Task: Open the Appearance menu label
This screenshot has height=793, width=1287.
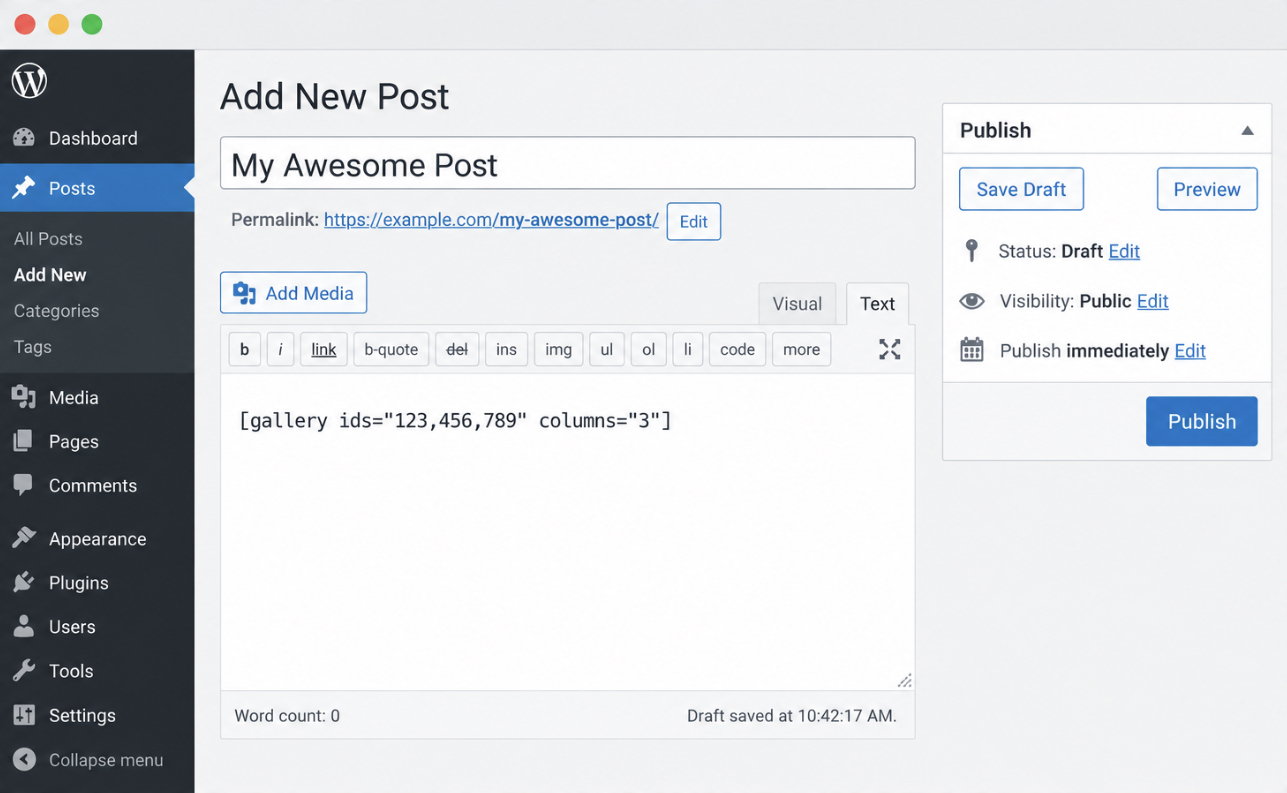Action: pos(97,538)
